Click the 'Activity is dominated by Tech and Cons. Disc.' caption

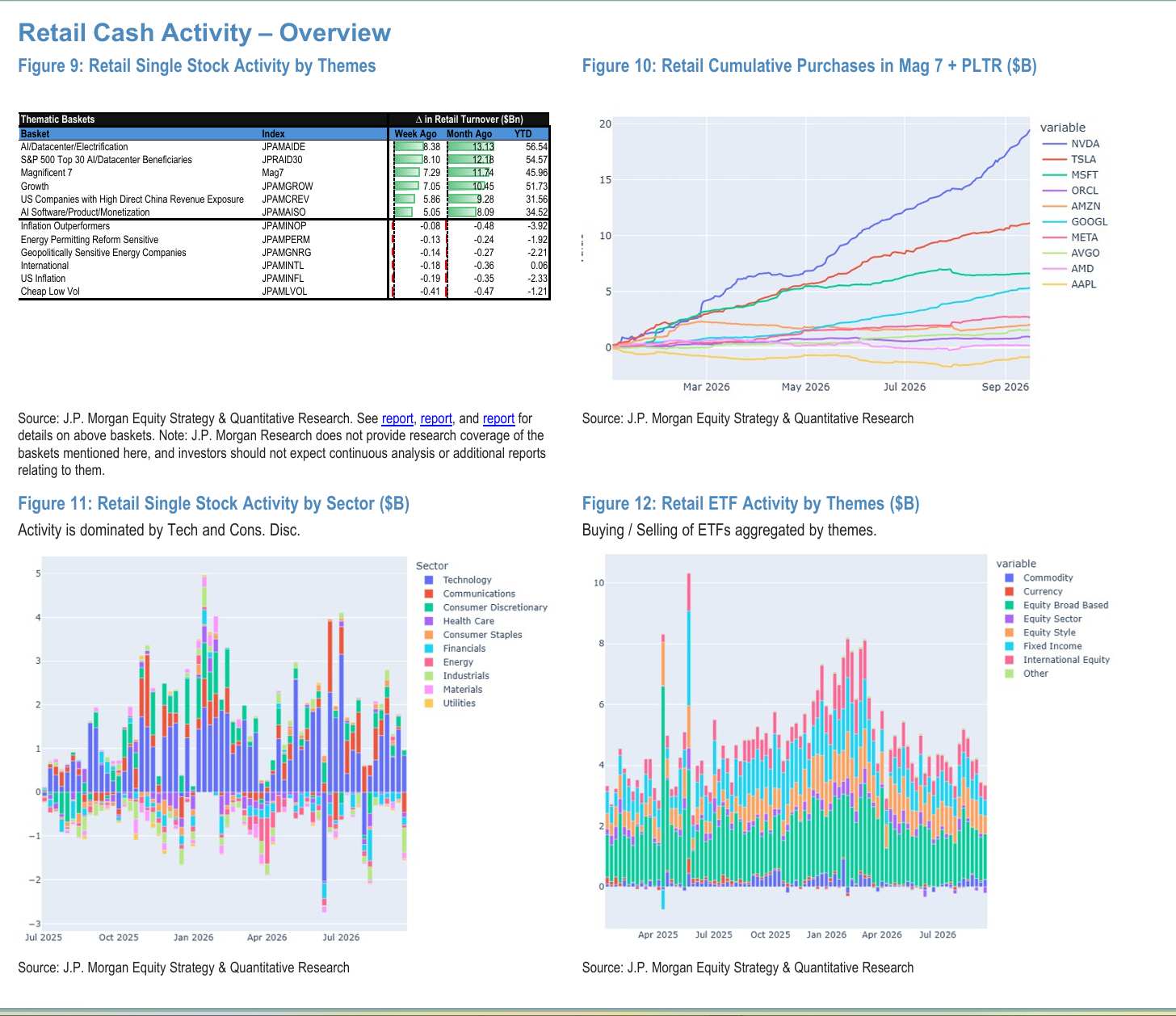point(159,531)
